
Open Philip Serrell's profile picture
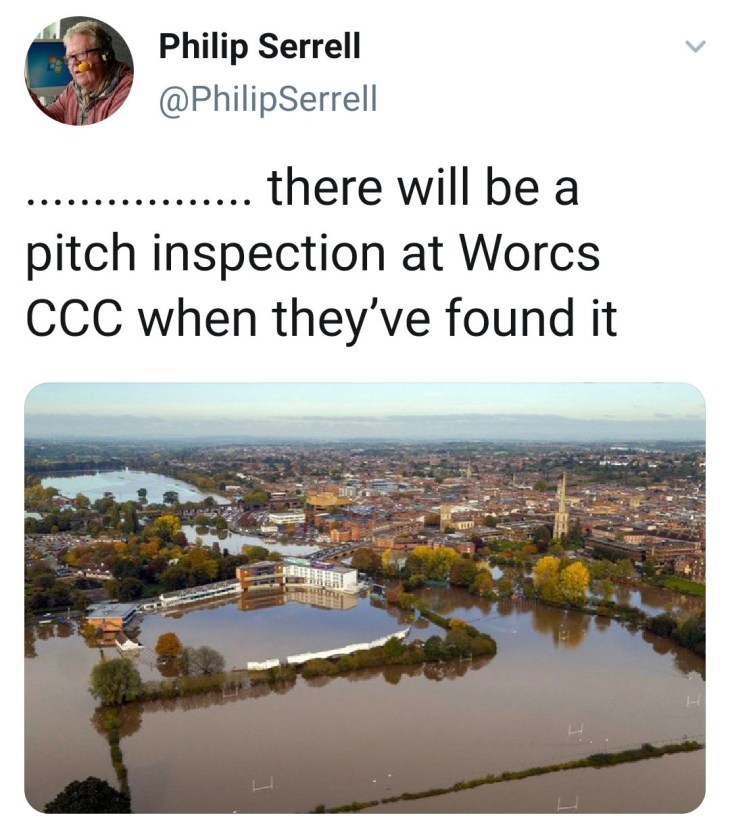tap(78, 71)
